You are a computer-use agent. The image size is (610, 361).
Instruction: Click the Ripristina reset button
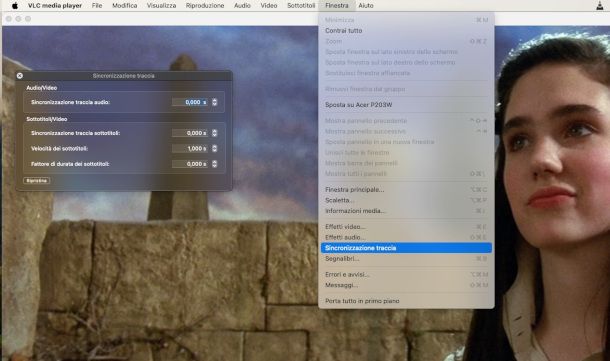37,180
